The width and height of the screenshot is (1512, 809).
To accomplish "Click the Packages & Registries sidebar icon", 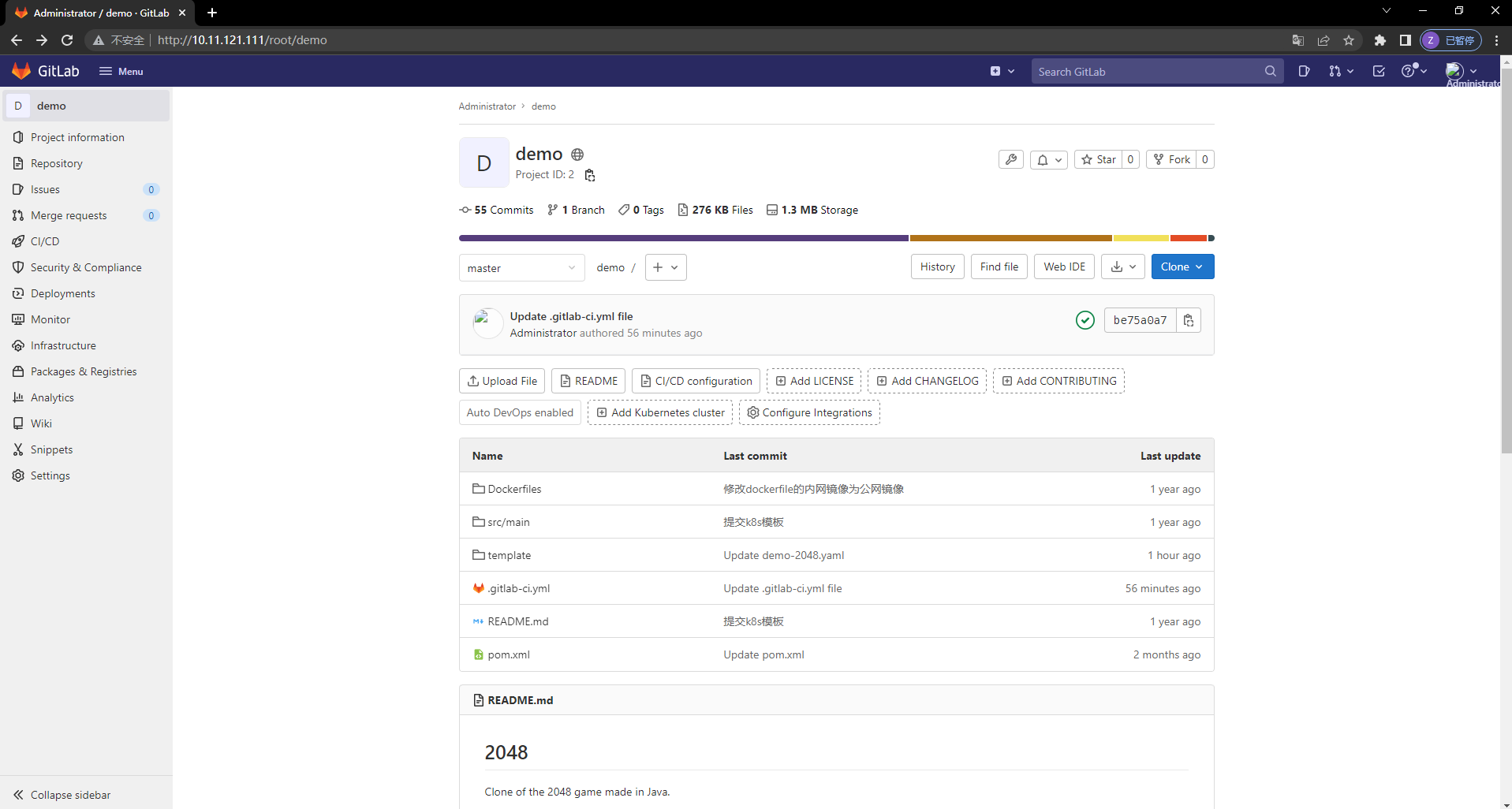I will tap(18, 371).
